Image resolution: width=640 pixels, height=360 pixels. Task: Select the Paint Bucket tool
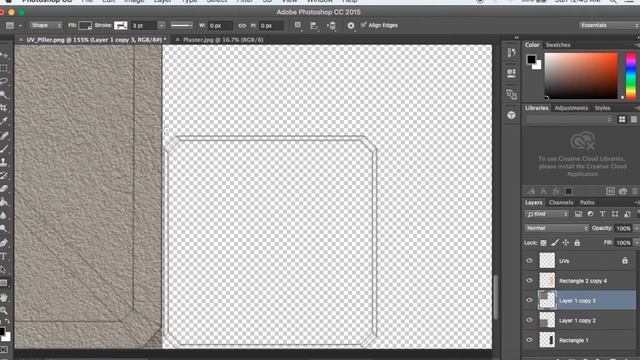coord(4,202)
